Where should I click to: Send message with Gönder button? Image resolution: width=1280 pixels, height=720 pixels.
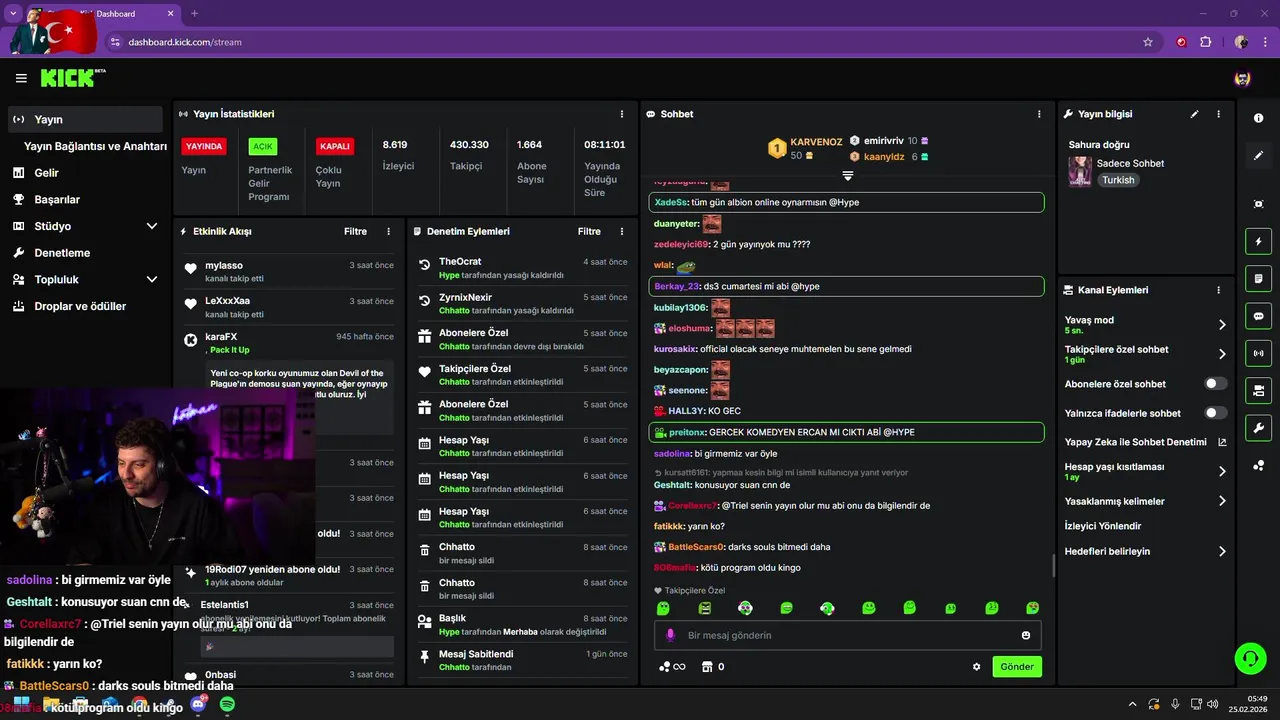(x=1017, y=667)
